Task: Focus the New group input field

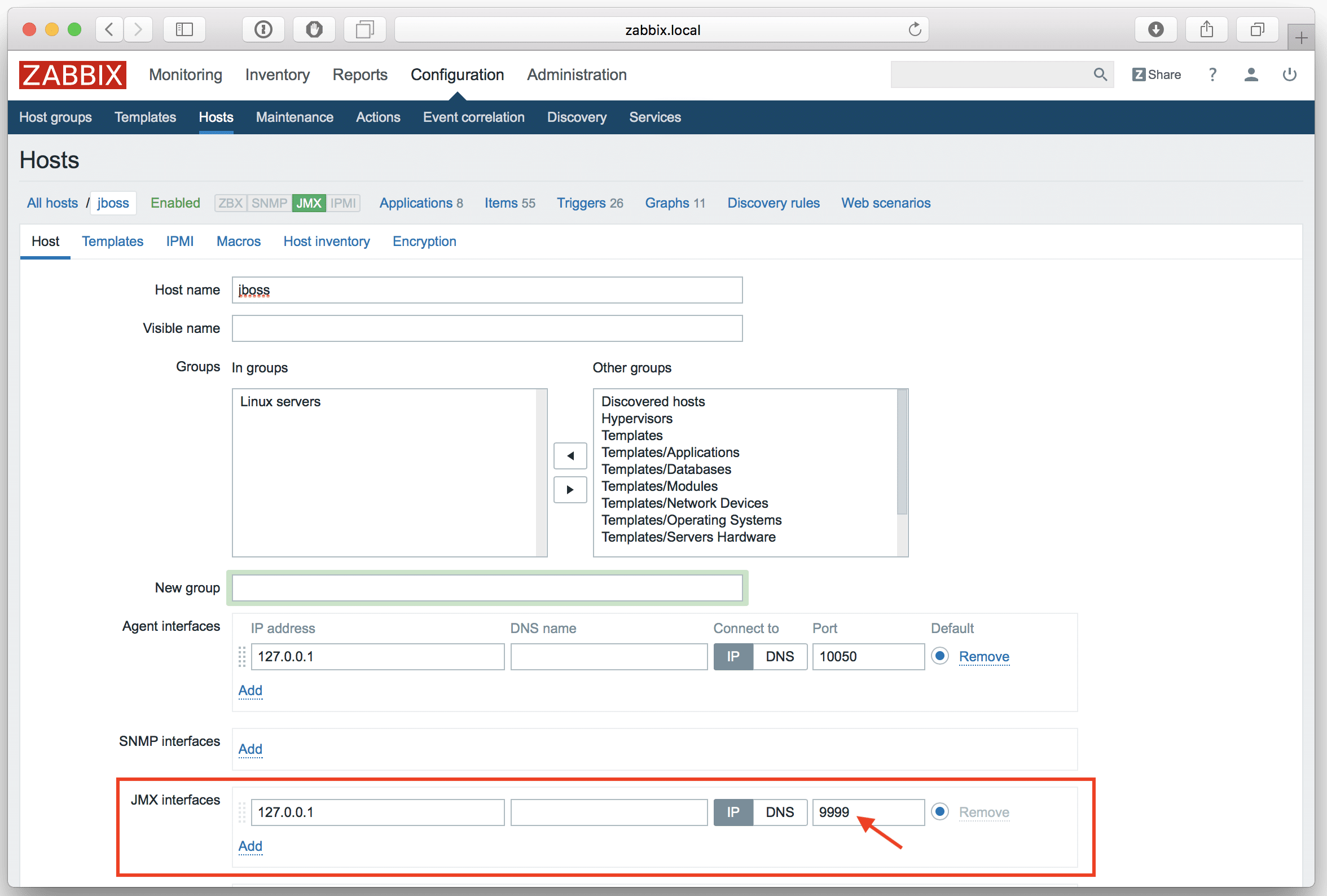Action: [487, 587]
